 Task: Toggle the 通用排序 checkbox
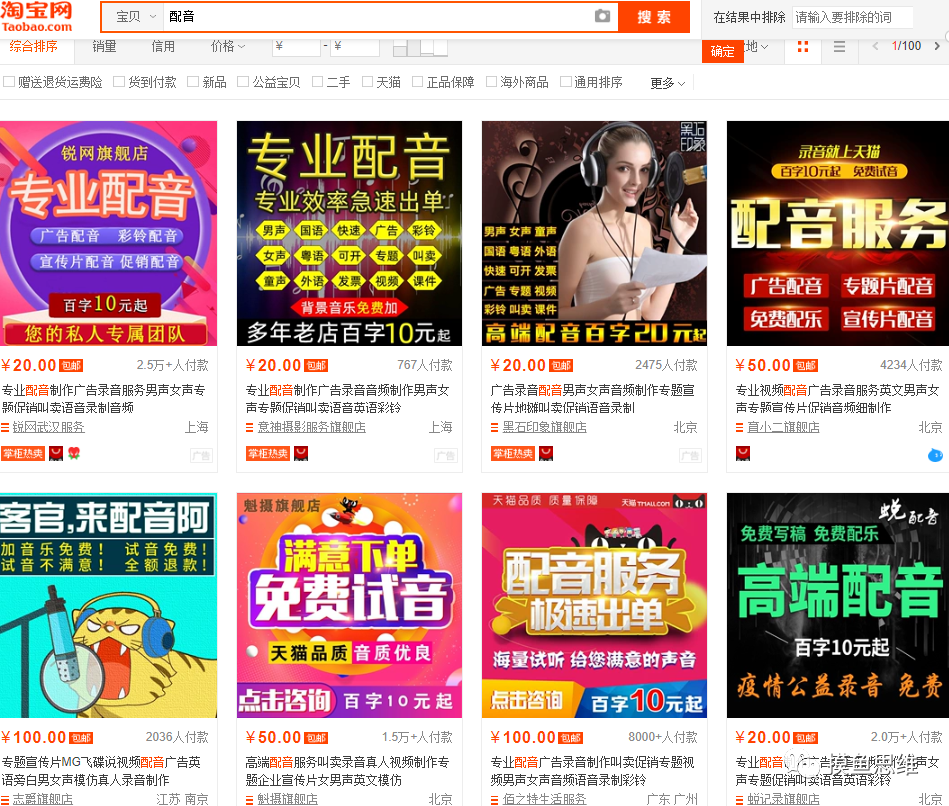[x=566, y=82]
